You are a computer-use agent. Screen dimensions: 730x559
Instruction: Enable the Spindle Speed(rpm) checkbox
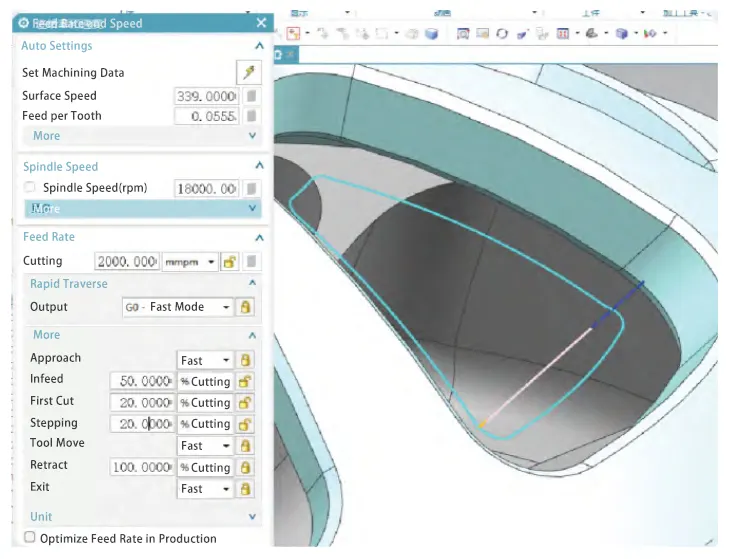click(x=30, y=188)
